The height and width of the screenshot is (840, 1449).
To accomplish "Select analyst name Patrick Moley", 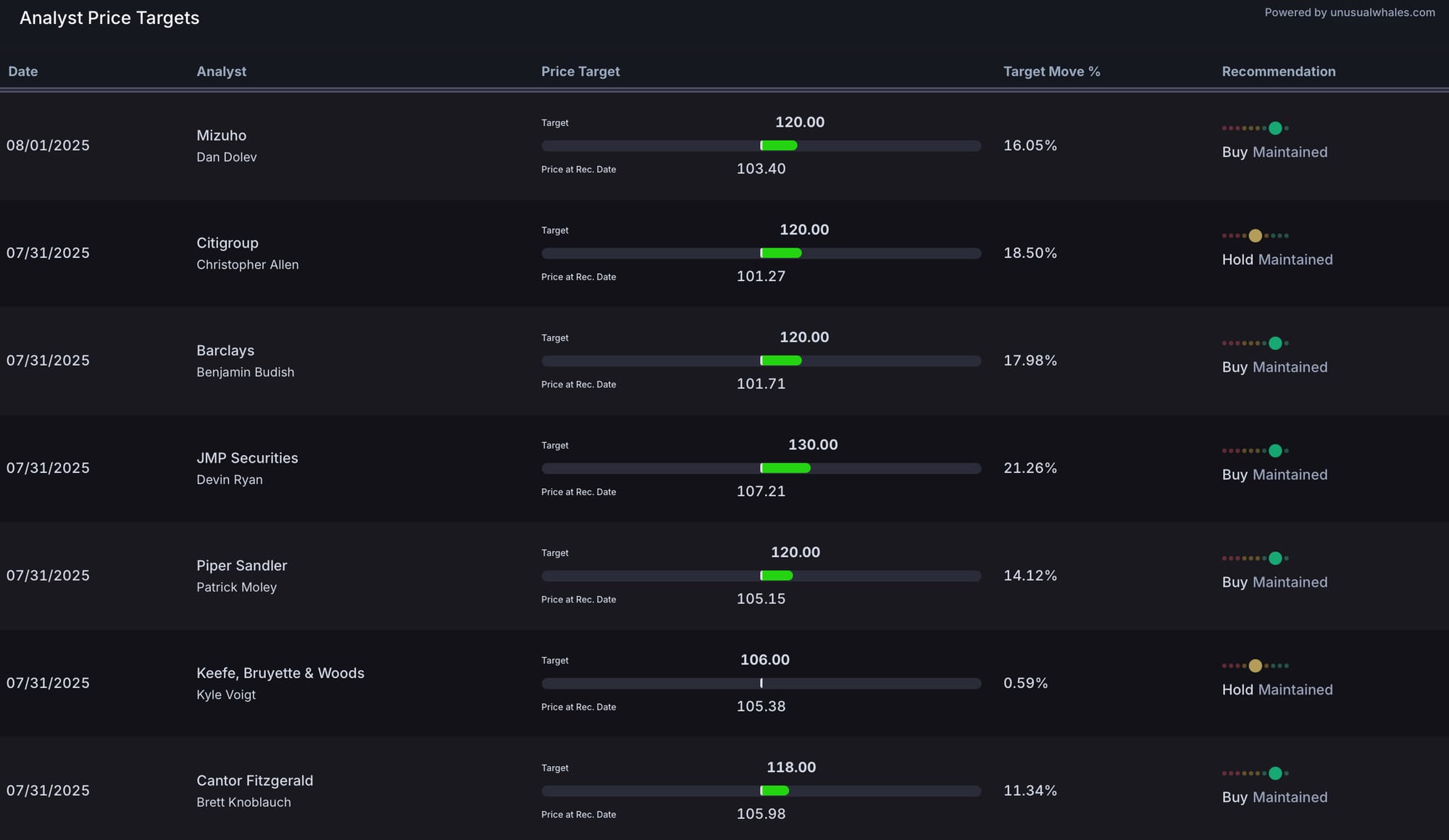I will [237, 587].
